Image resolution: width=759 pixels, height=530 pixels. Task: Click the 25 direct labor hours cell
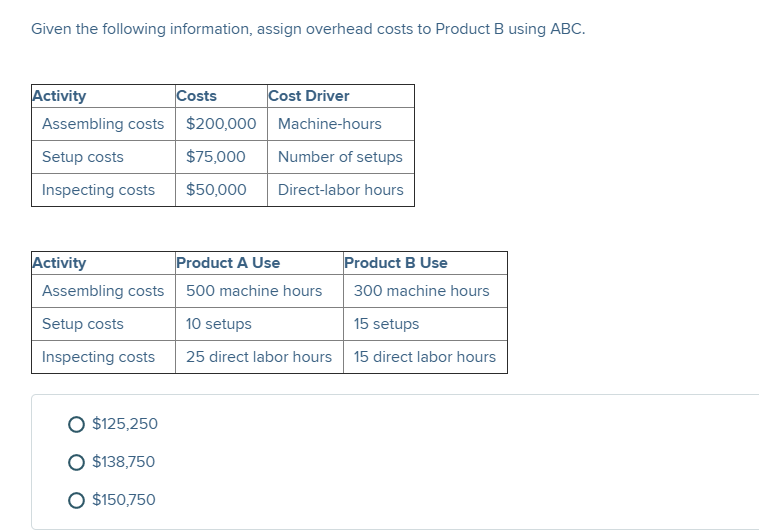click(x=259, y=357)
